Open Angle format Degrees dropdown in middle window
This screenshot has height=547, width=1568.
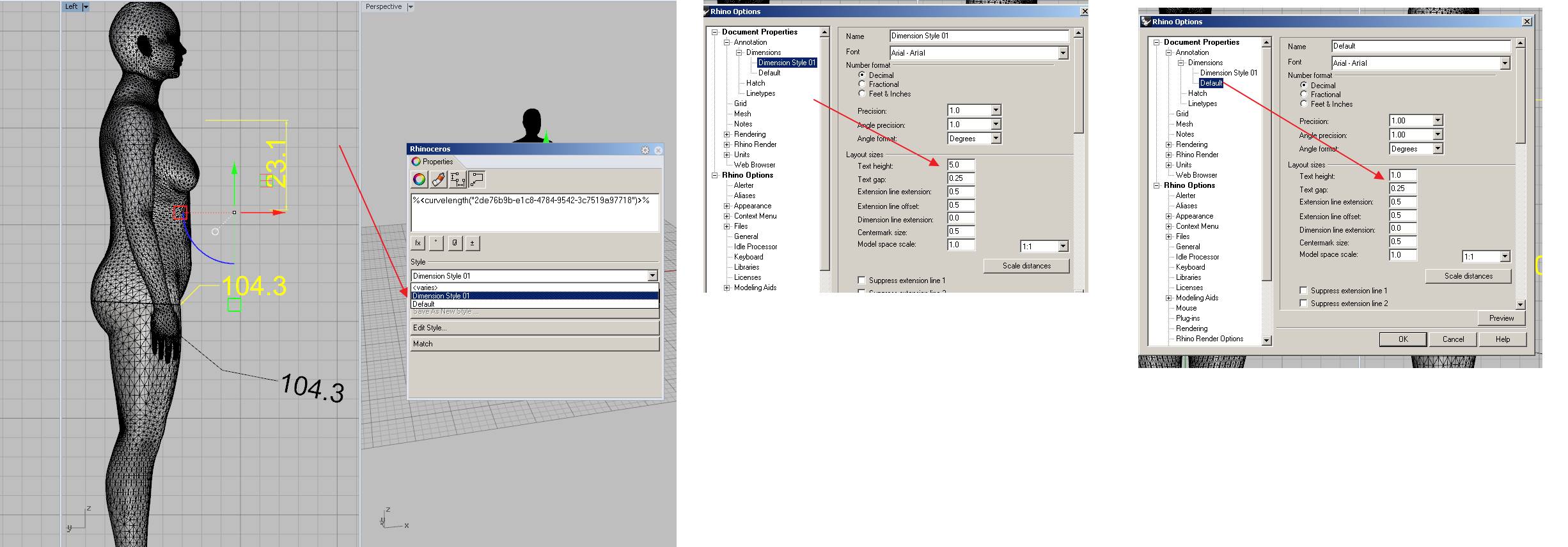pyautogui.click(x=996, y=139)
